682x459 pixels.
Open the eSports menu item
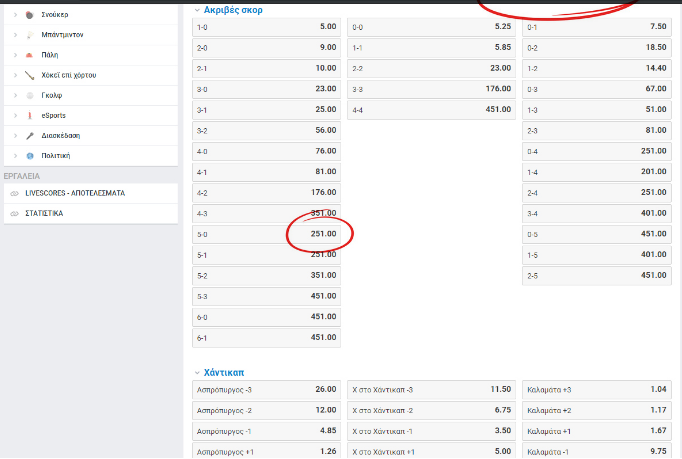coord(91,115)
